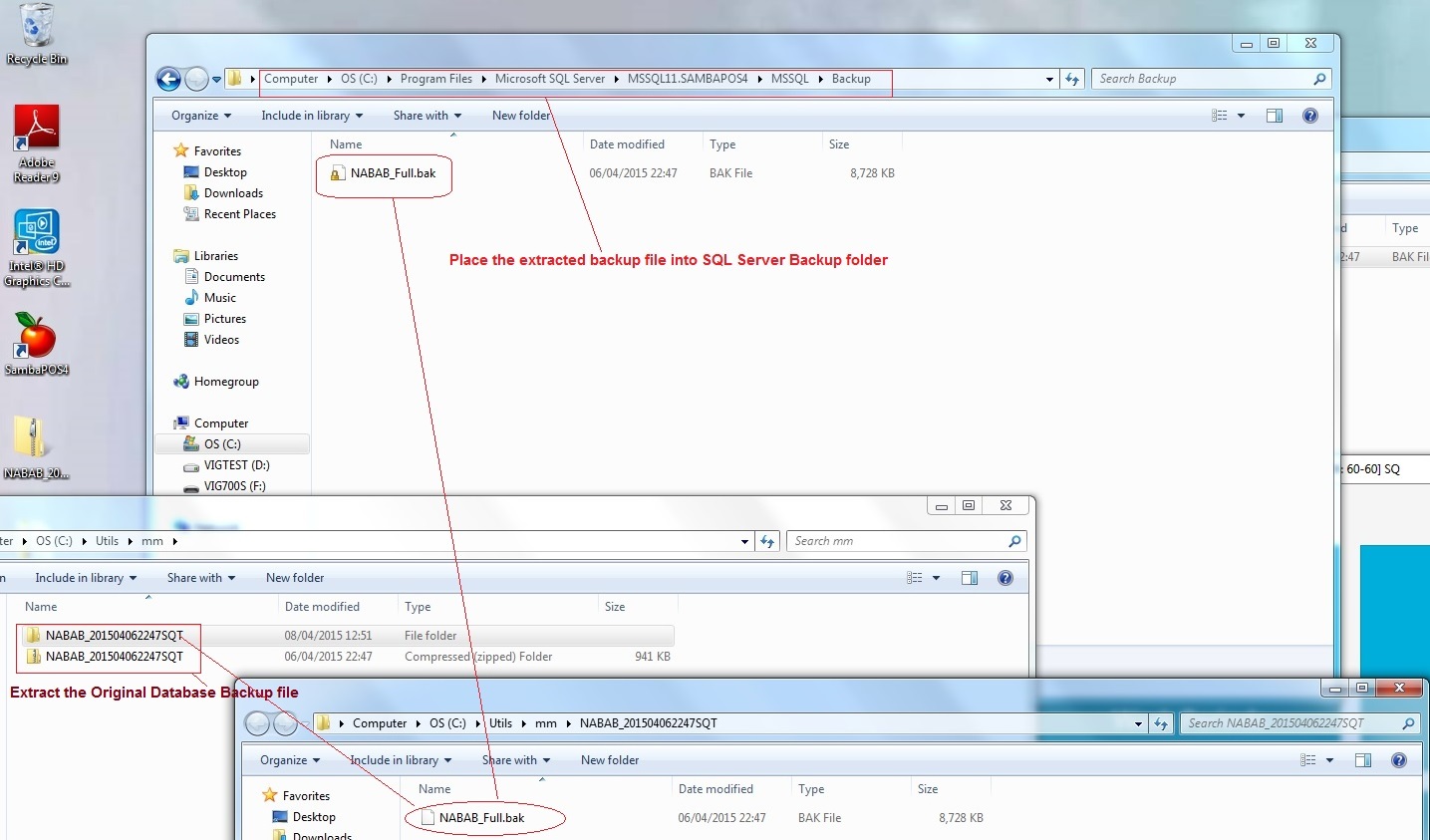The height and width of the screenshot is (840, 1430).
Task: Click New folder in NABAB_201504062247SQT window
Action: [x=610, y=760]
